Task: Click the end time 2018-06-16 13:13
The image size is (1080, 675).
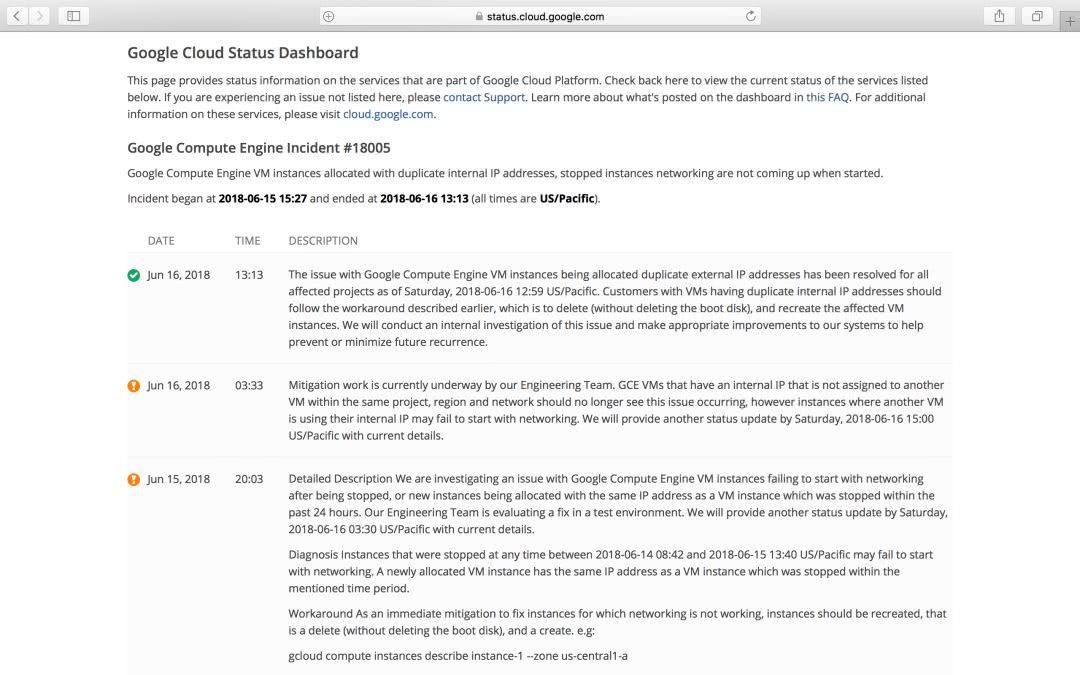Action: pos(424,198)
